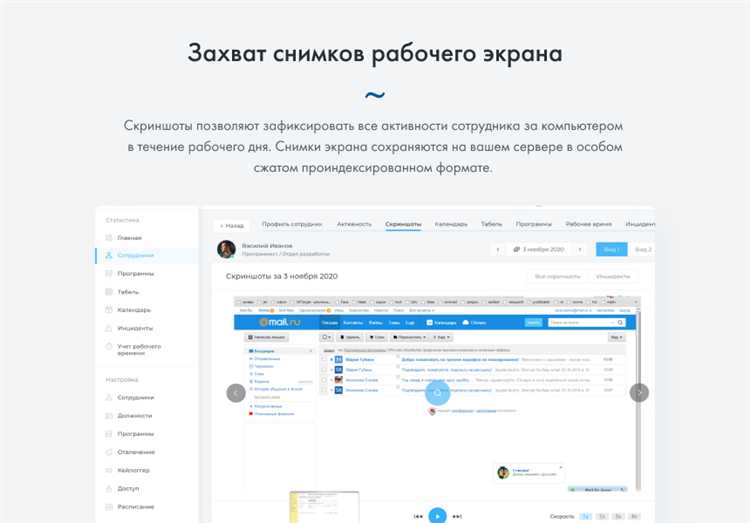The width and height of the screenshot is (750, 523).
Task: Select the highlighted first speed option
Action: [585, 516]
